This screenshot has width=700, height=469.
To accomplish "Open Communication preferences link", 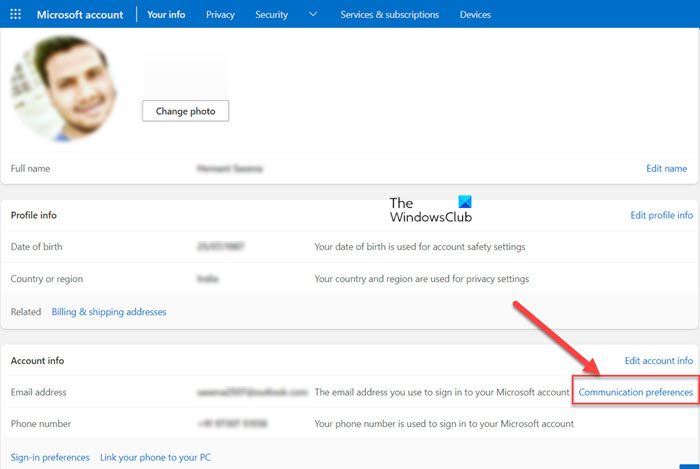I will pos(636,392).
